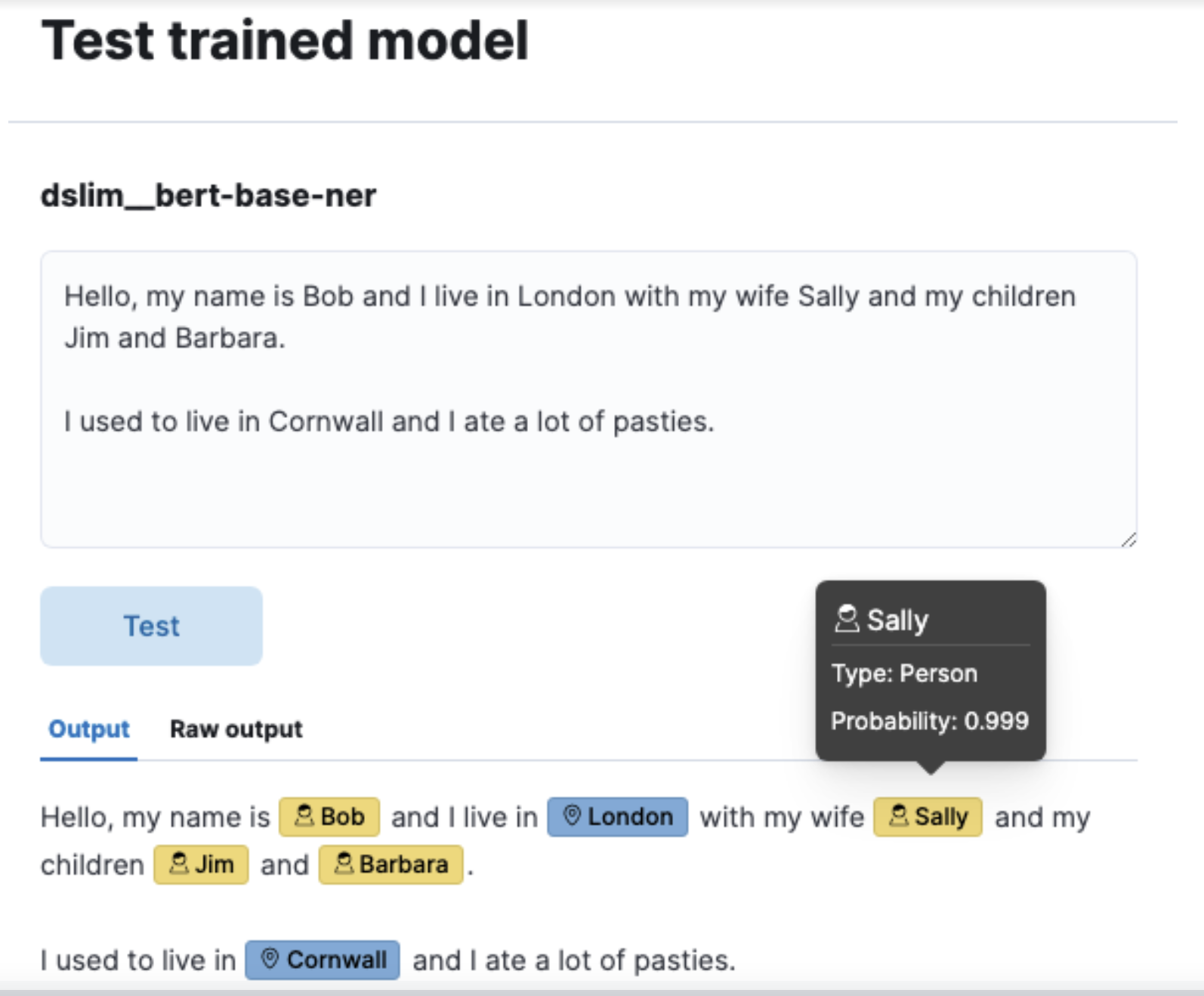1204x996 pixels.
Task: Select the Barbara entity highlight
Action: coord(391,865)
